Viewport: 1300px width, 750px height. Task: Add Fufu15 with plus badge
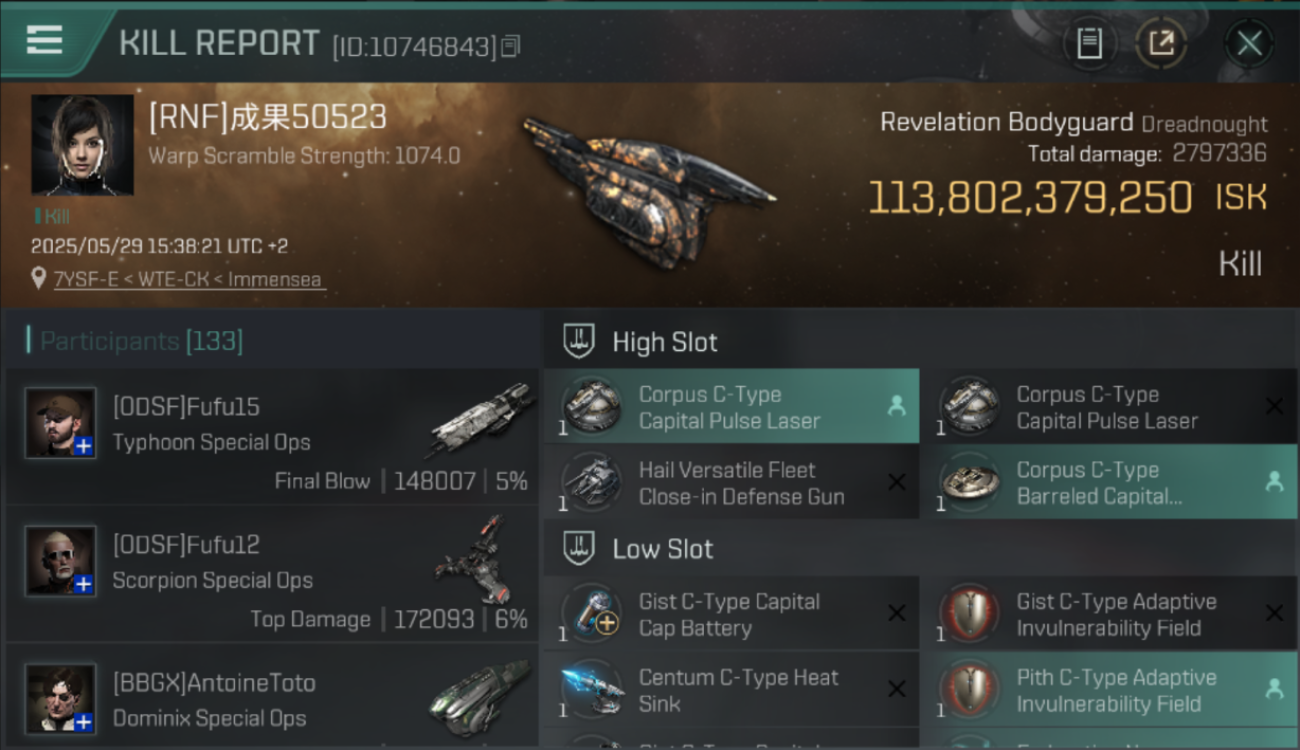click(x=84, y=447)
